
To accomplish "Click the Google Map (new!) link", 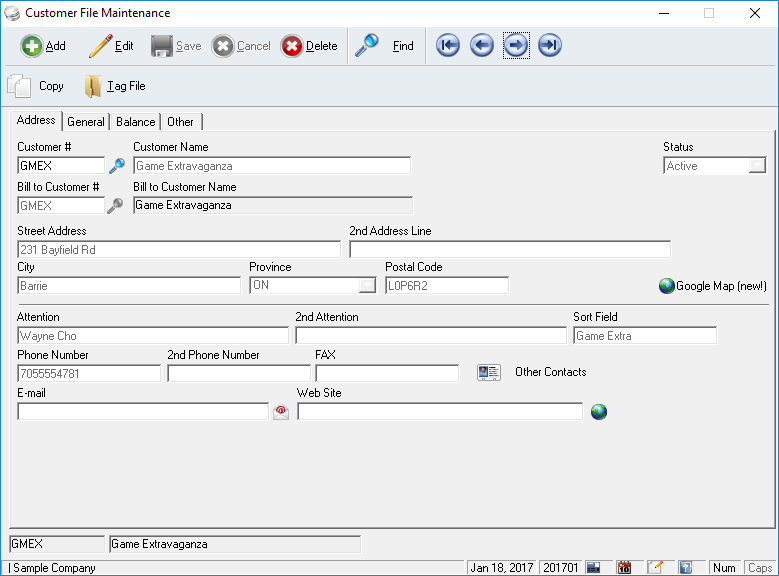I will (712, 286).
